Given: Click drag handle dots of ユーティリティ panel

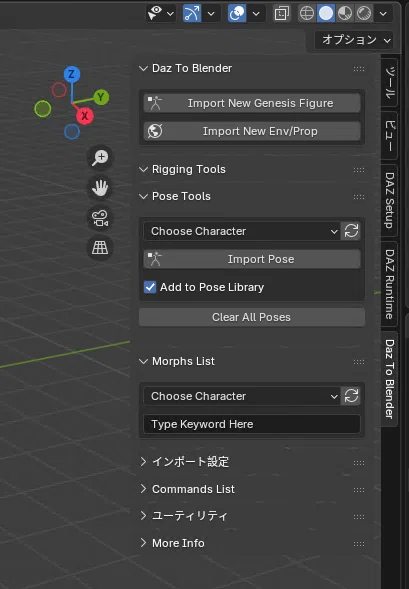Looking at the screenshot, I should 359,517.
